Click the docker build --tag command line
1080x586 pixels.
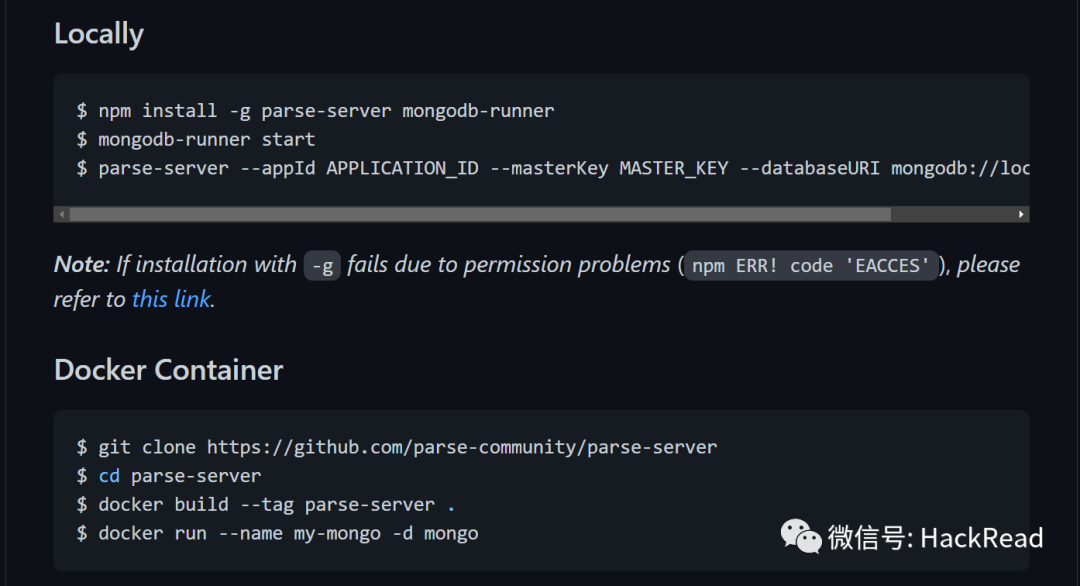click(266, 505)
